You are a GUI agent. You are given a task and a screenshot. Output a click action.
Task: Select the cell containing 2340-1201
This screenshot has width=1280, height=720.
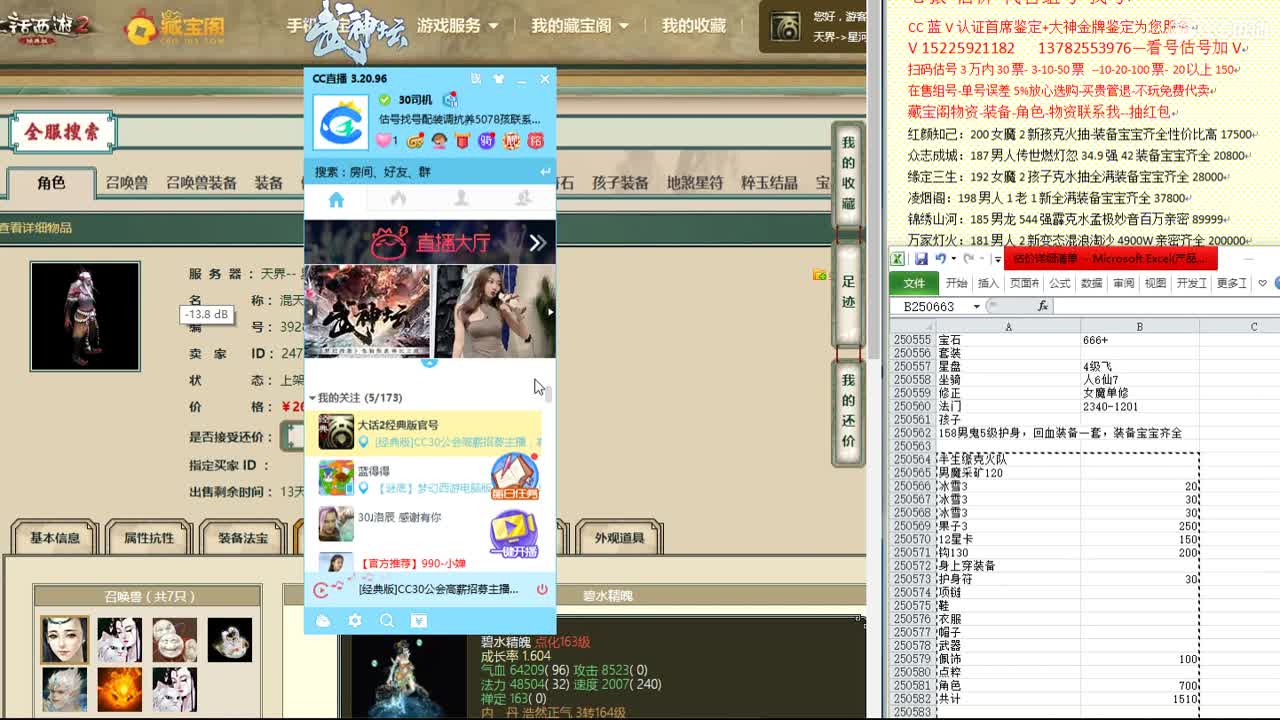[x=1139, y=406]
